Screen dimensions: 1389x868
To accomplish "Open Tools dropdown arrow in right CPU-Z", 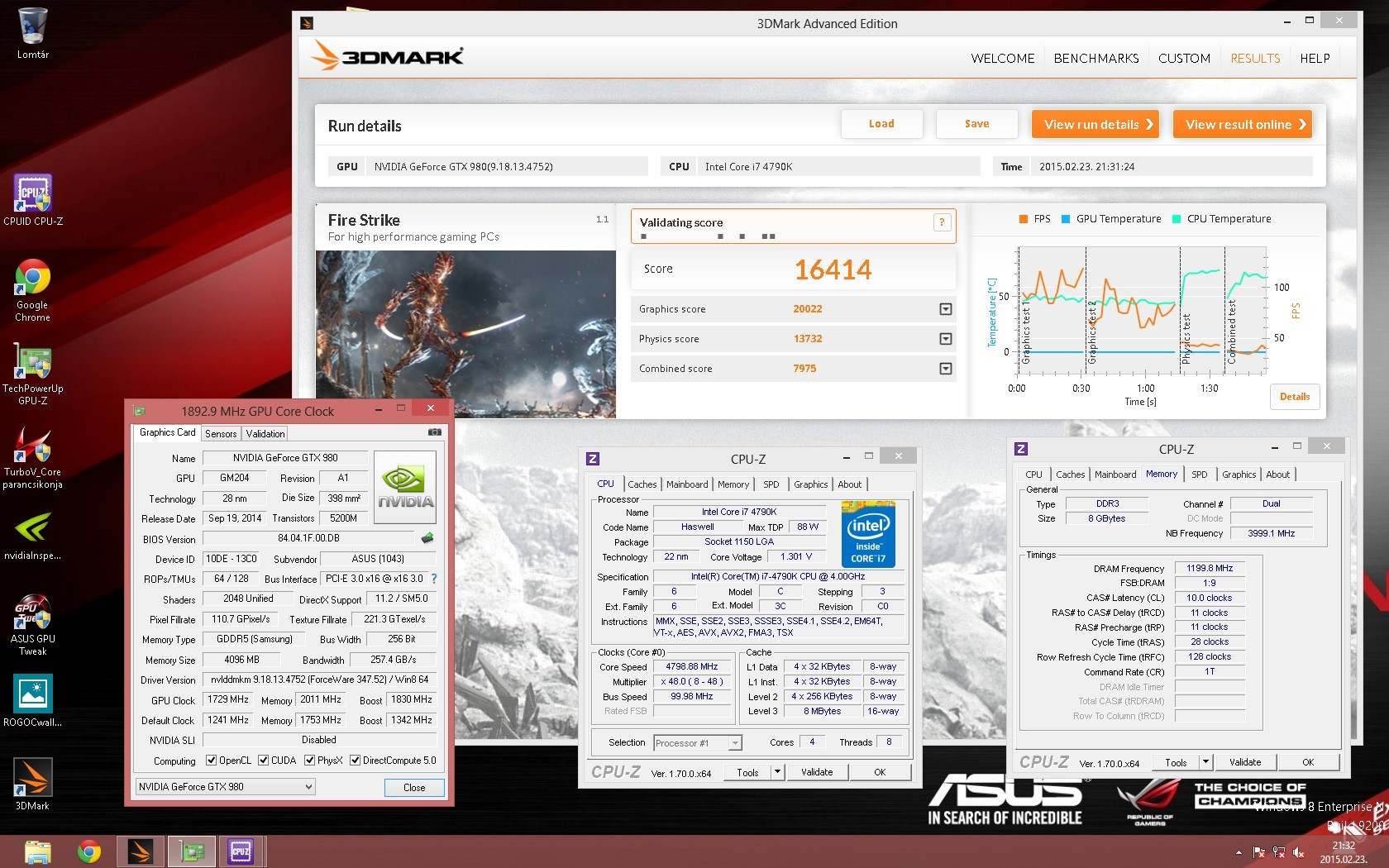I will [x=1205, y=762].
